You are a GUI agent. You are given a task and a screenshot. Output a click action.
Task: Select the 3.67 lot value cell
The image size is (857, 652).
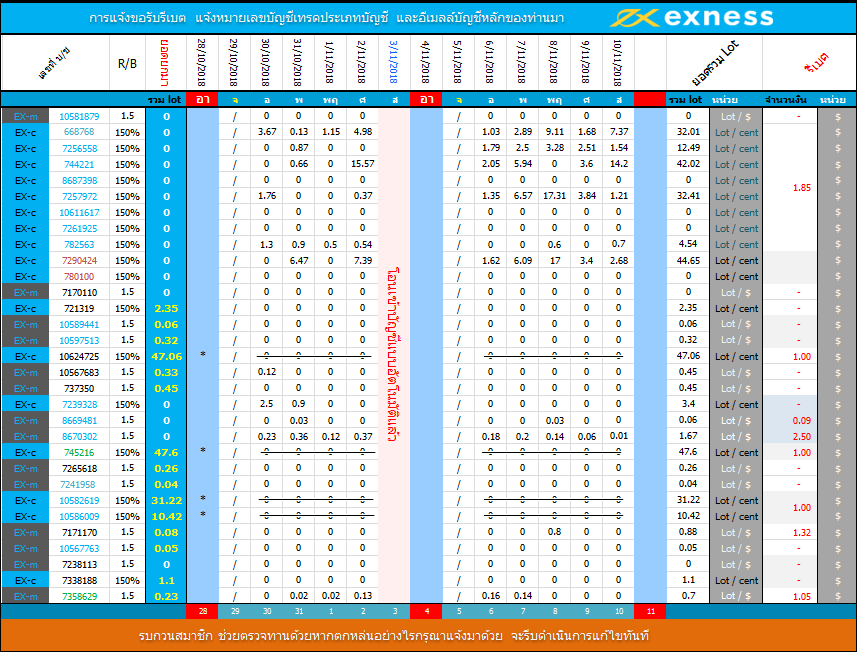[x=267, y=132]
